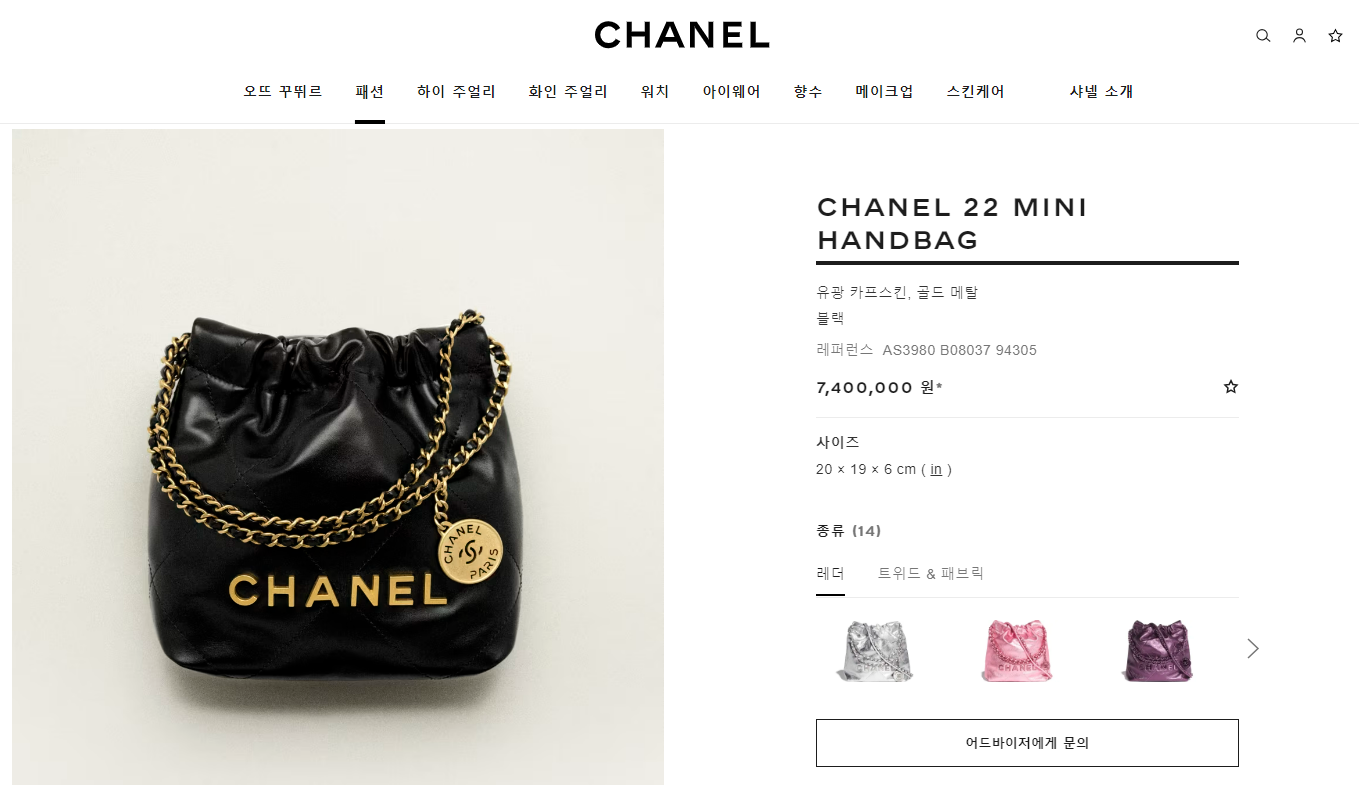Toggle size units with the in link
This screenshot has height=785, width=1359.
(x=936, y=469)
